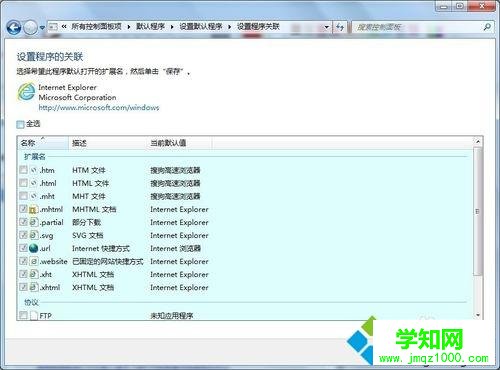Click the .url globe icon
Screen dimensions: 500x370
coord(34,248)
